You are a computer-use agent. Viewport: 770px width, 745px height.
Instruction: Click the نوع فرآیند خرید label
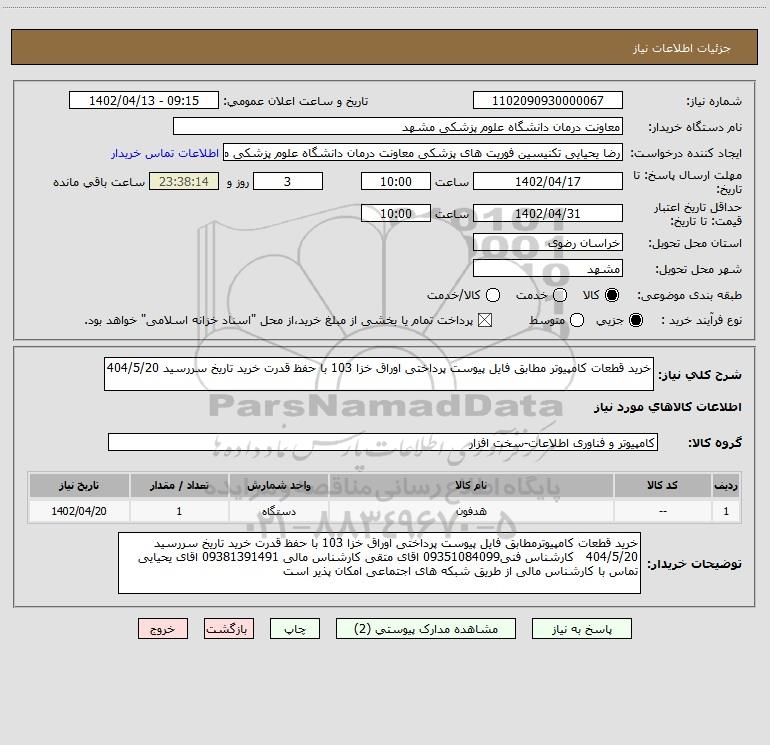[x=701, y=320]
